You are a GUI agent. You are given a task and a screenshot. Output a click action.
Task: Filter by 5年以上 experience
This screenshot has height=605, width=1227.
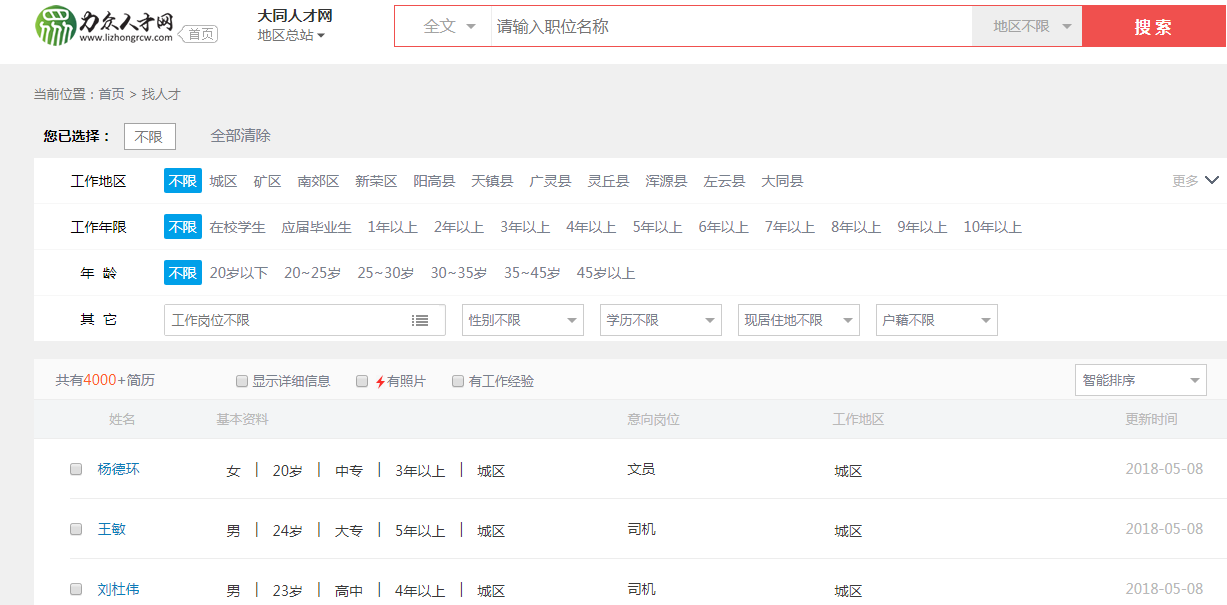click(x=657, y=227)
